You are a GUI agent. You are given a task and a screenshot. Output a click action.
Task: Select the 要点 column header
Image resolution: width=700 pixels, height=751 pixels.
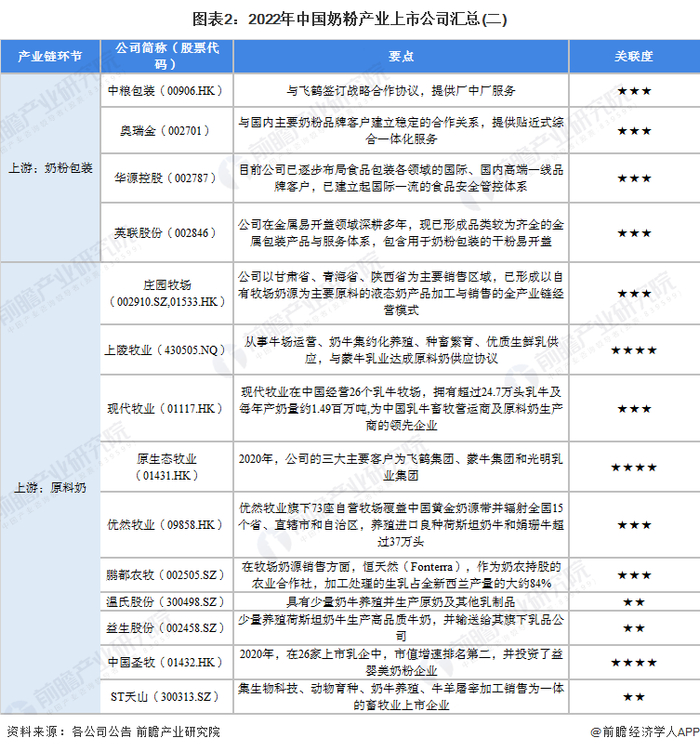(x=401, y=56)
